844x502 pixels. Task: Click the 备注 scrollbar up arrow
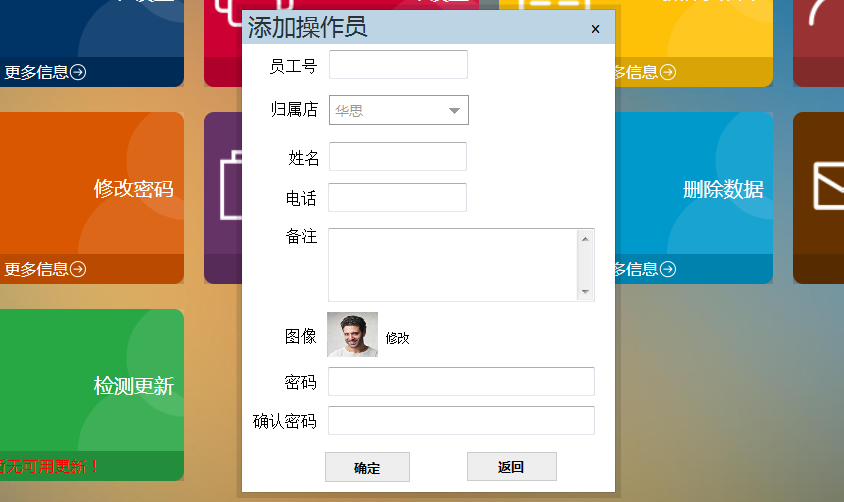coord(585,238)
